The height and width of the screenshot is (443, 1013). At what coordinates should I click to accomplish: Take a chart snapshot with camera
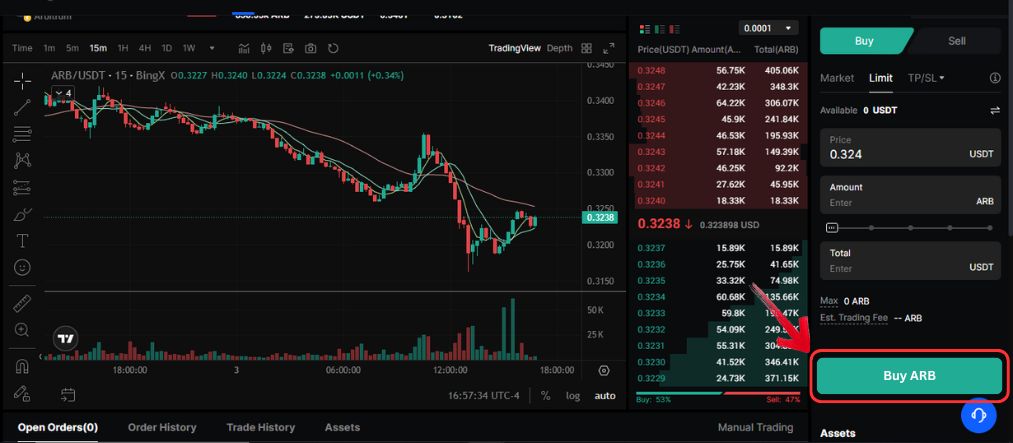click(311, 48)
